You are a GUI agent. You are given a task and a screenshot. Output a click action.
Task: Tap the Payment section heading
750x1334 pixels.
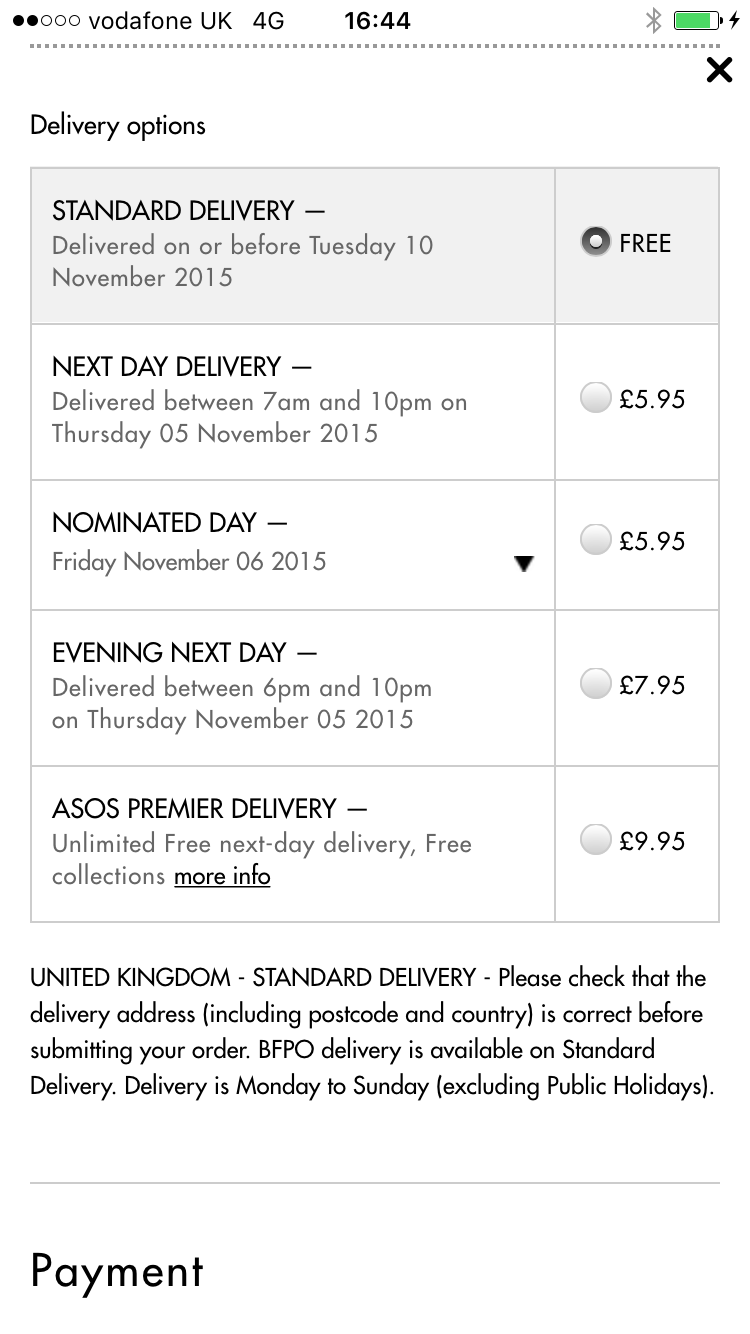117,1271
